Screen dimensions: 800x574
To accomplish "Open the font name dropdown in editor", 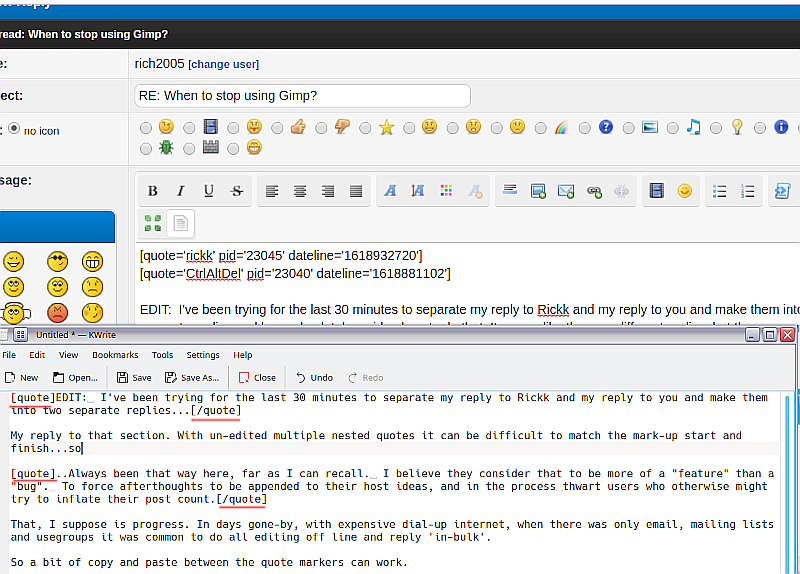I will tap(390, 191).
